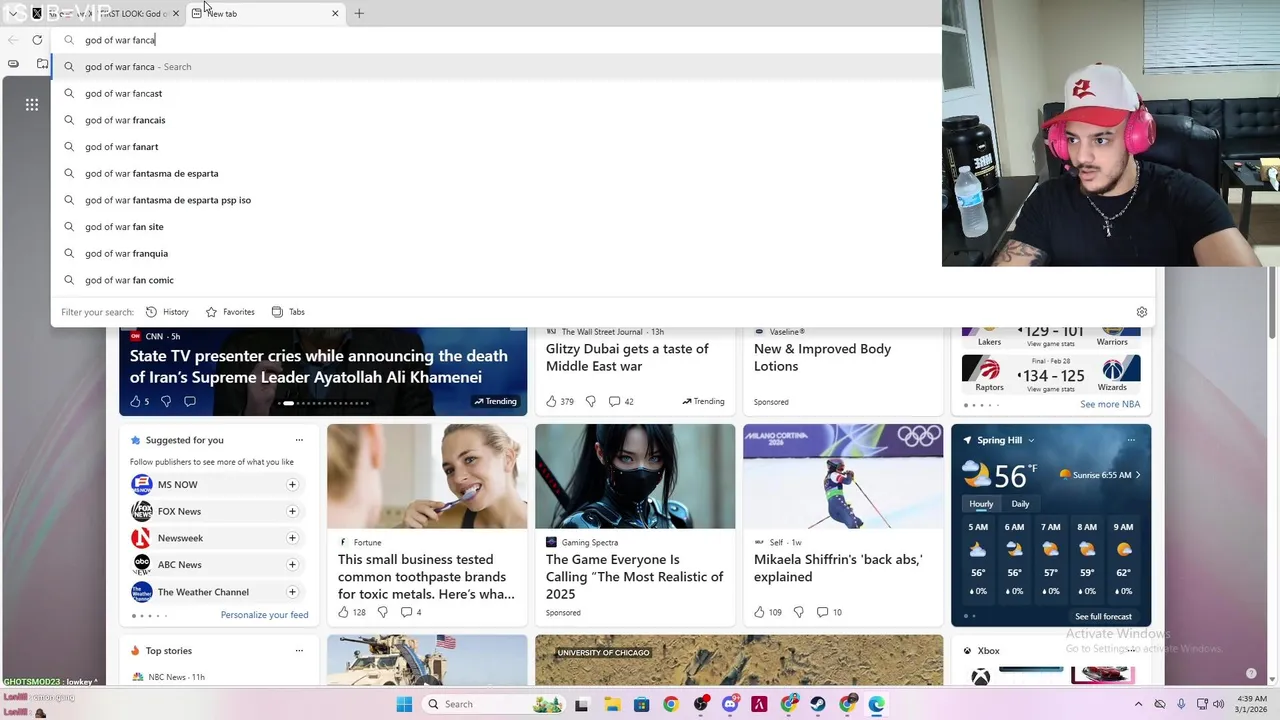Click Personalize your feed link
The height and width of the screenshot is (720, 1280).
(x=264, y=615)
